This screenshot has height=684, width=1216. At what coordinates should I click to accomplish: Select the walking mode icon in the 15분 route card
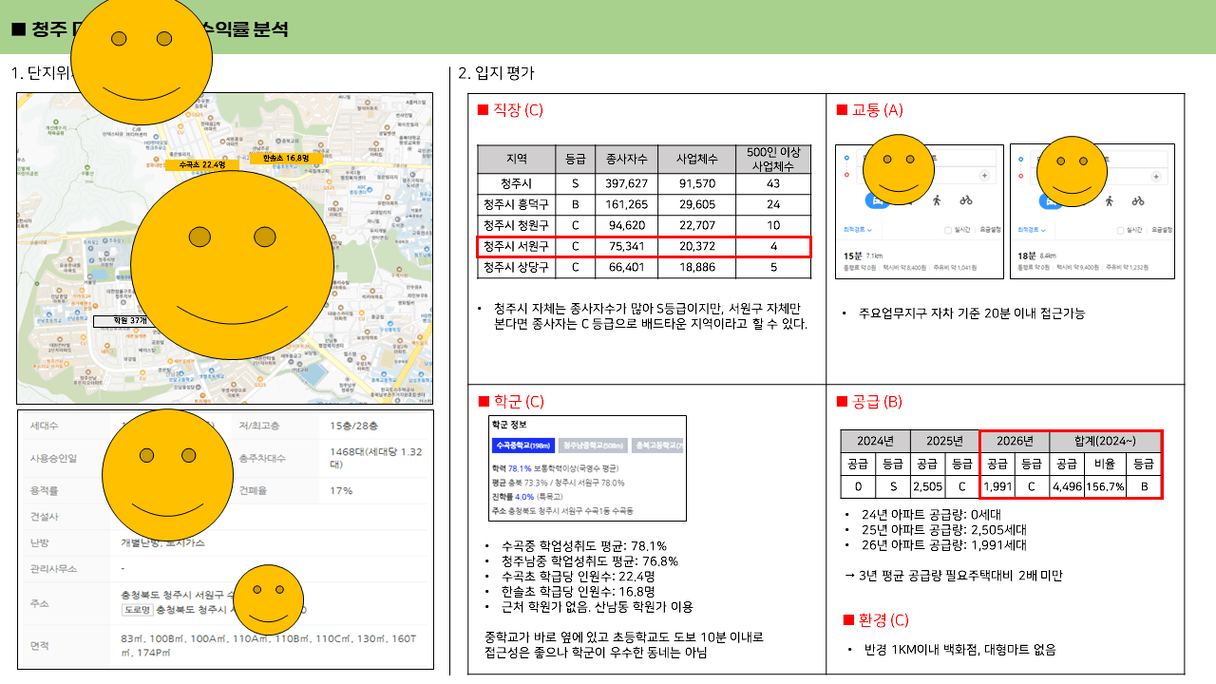tap(937, 200)
